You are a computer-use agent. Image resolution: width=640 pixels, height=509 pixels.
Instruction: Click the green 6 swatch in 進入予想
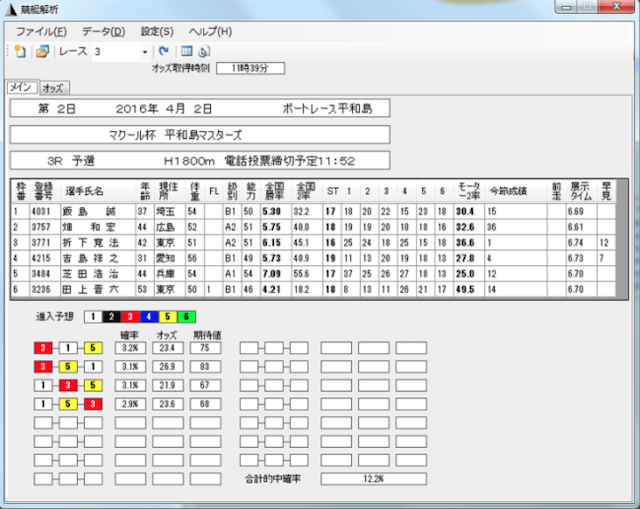pyautogui.click(x=189, y=316)
